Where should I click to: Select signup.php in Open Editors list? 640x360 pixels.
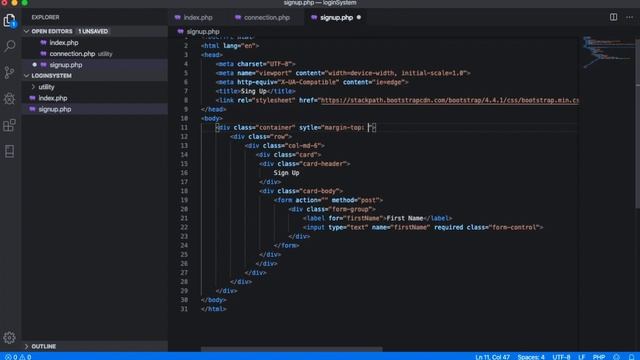tap(95, 65)
